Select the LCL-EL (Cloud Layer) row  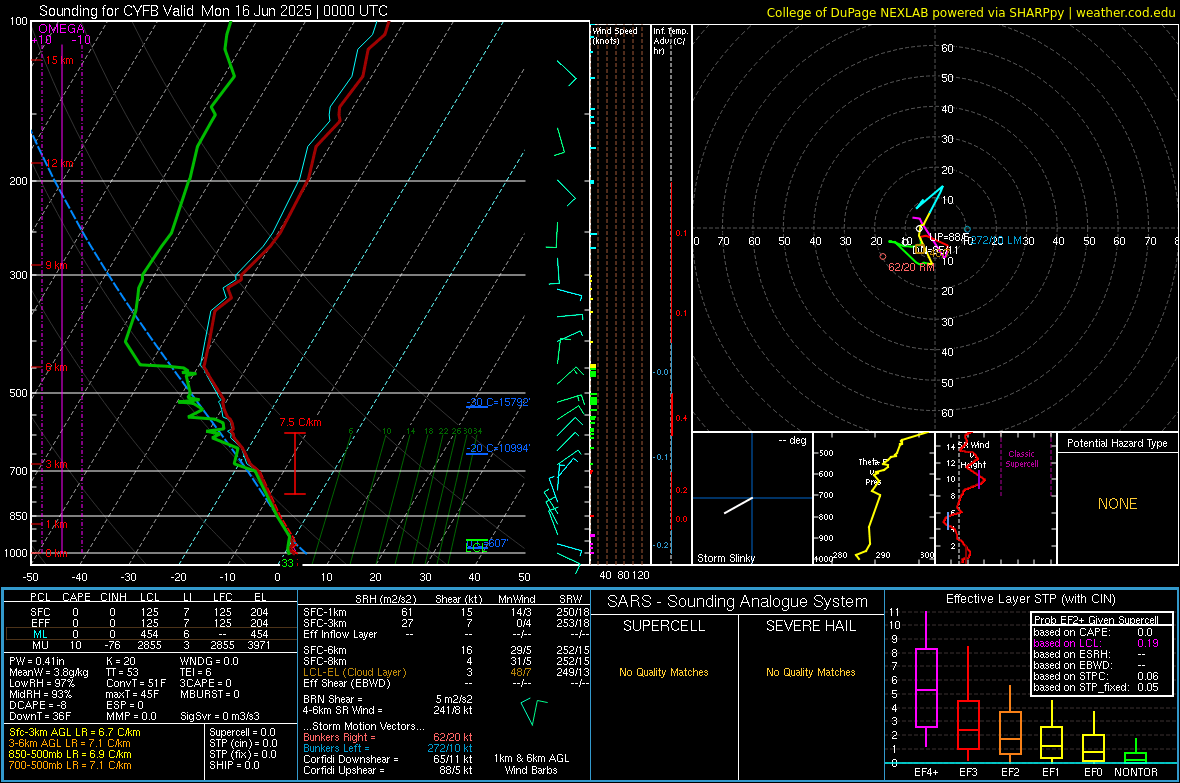(446, 672)
